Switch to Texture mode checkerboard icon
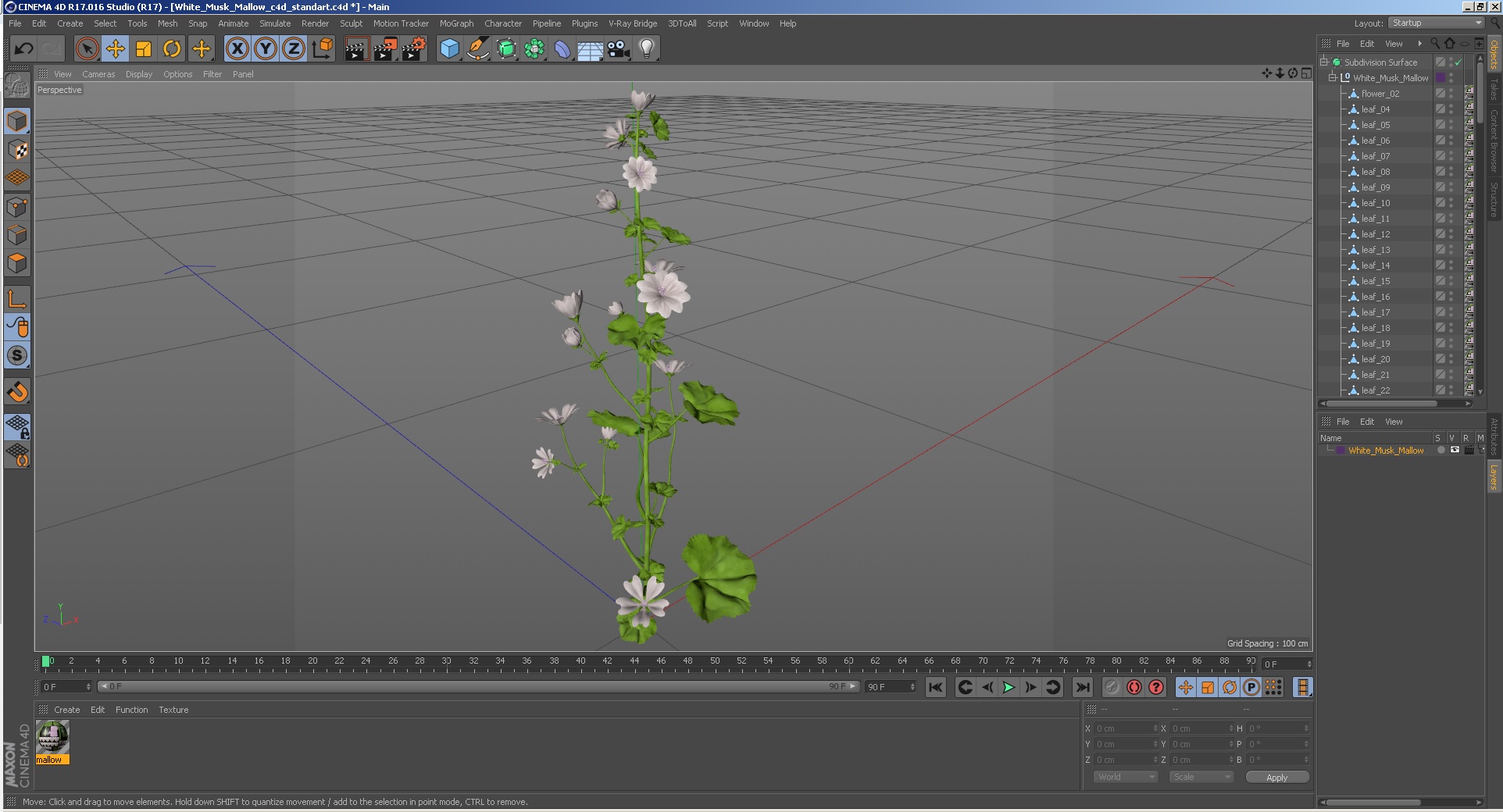The height and width of the screenshot is (812, 1503). tap(17, 149)
